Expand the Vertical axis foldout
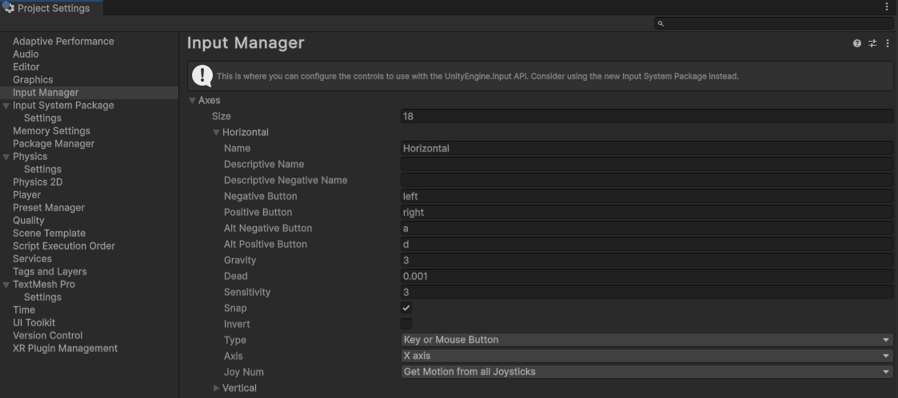 point(216,388)
